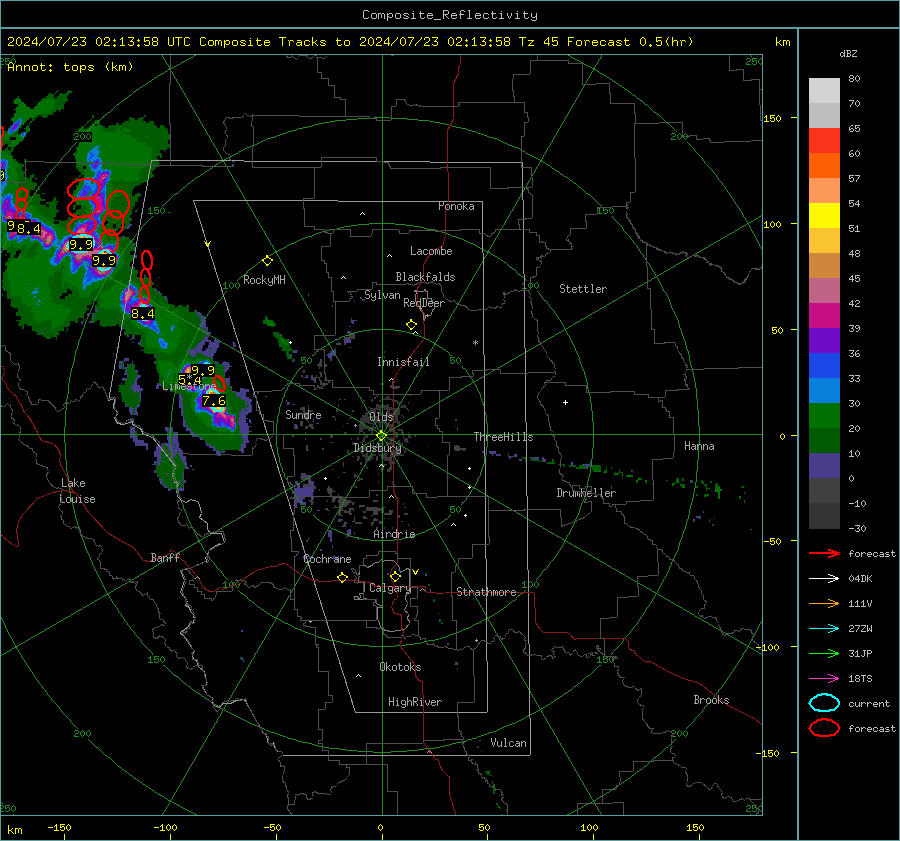Select the 10 dBZ slate purple swatch
This screenshot has width=900, height=841.
tap(824, 465)
